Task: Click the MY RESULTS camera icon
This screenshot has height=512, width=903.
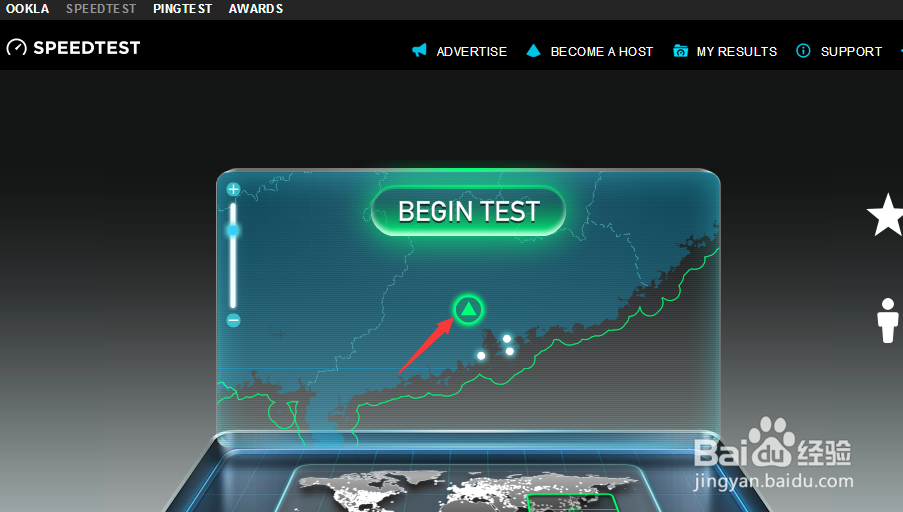Action: click(680, 51)
